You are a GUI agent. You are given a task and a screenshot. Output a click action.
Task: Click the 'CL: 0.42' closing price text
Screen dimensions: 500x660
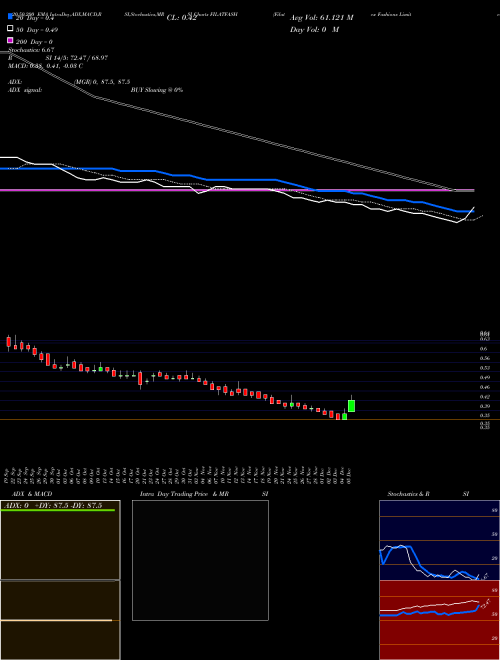pyautogui.click(x=181, y=18)
